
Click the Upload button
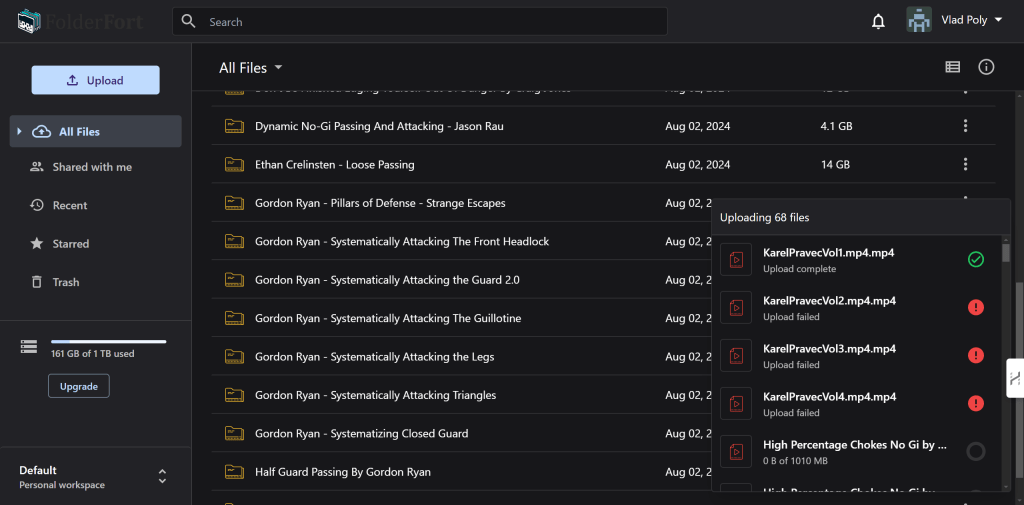(95, 80)
